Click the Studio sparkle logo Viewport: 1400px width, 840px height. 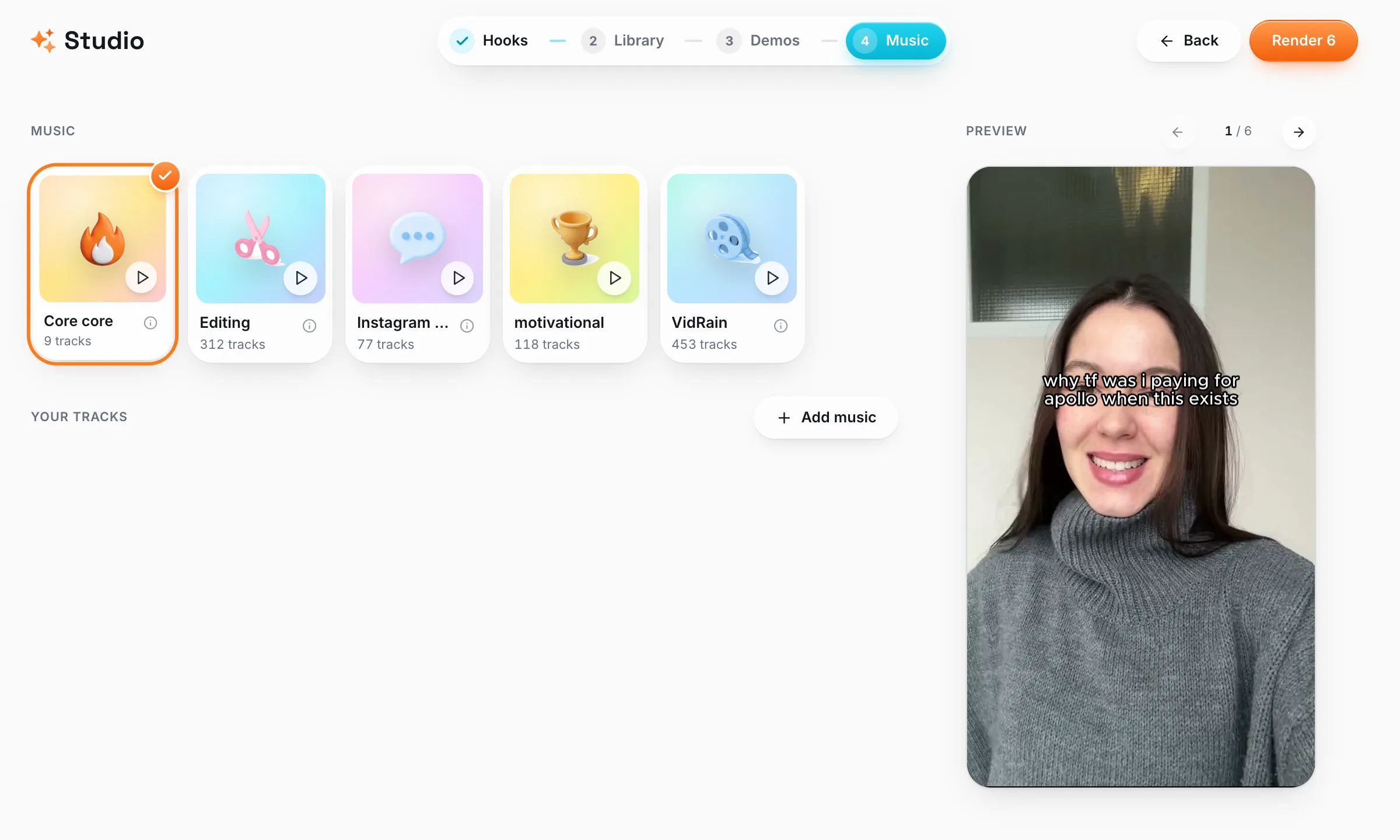coord(43,40)
